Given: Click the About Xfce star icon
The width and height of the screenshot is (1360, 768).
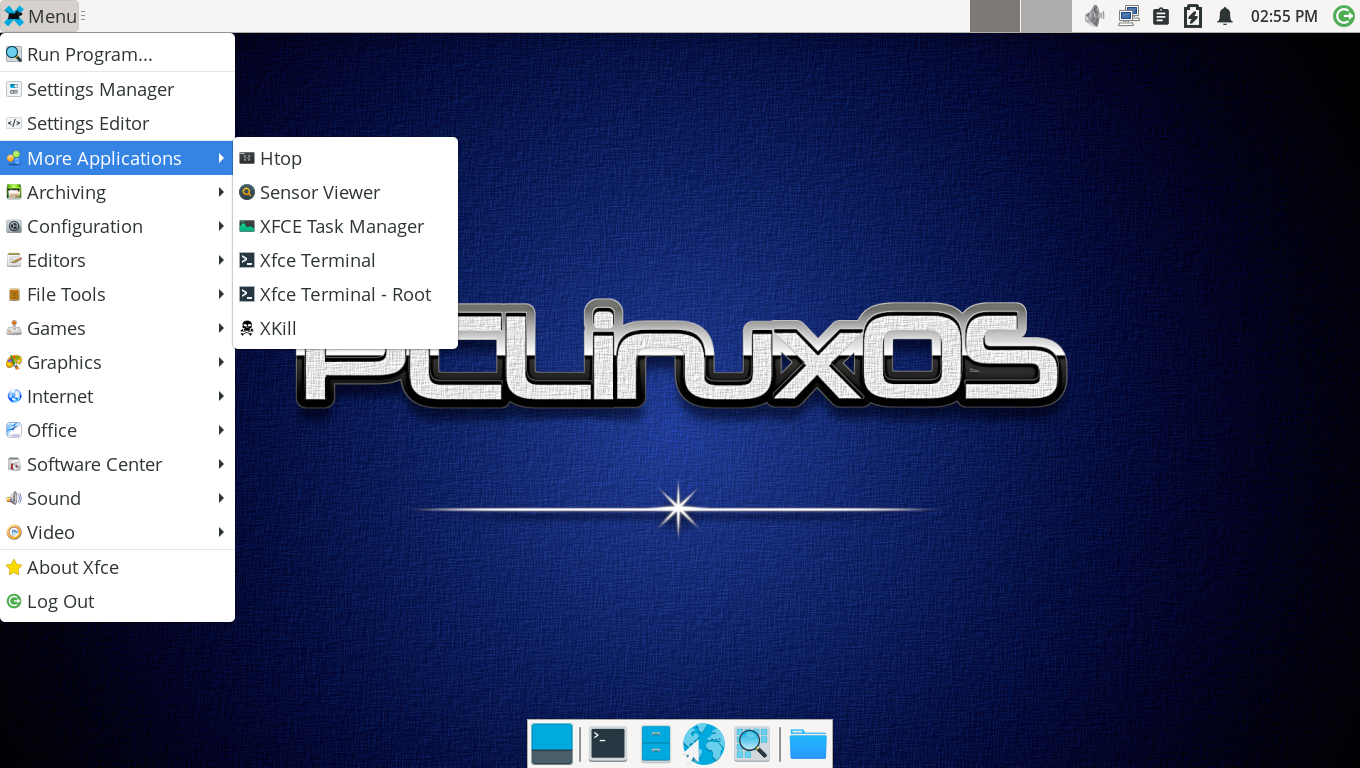Looking at the screenshot, I should [14, 567].
